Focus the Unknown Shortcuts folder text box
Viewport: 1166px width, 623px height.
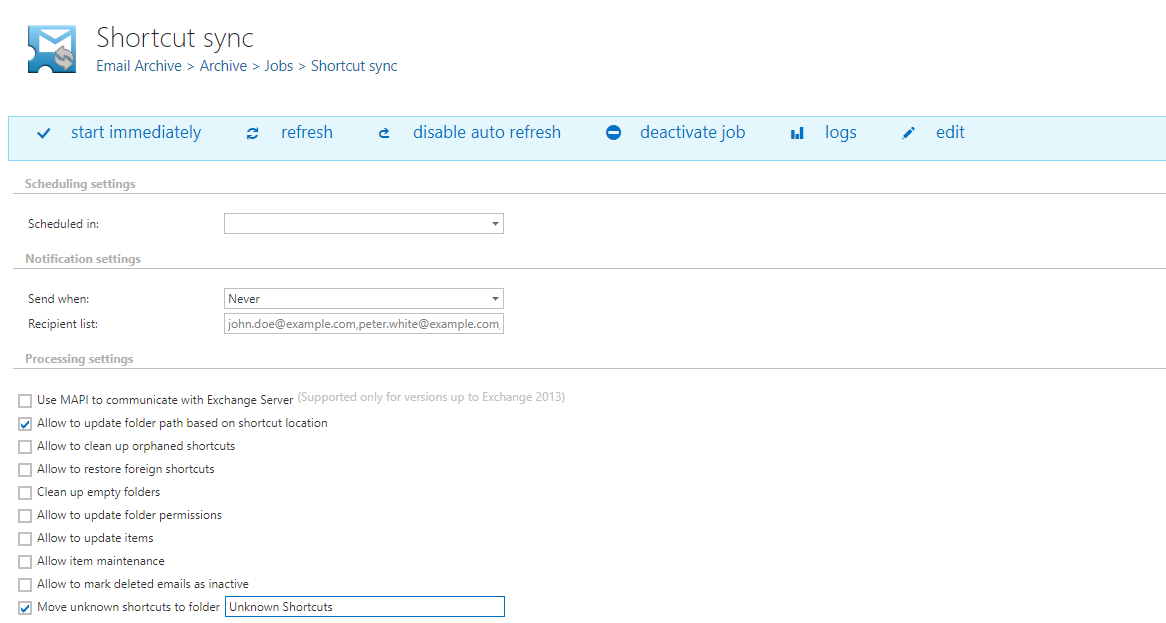(x=364, y=607)
